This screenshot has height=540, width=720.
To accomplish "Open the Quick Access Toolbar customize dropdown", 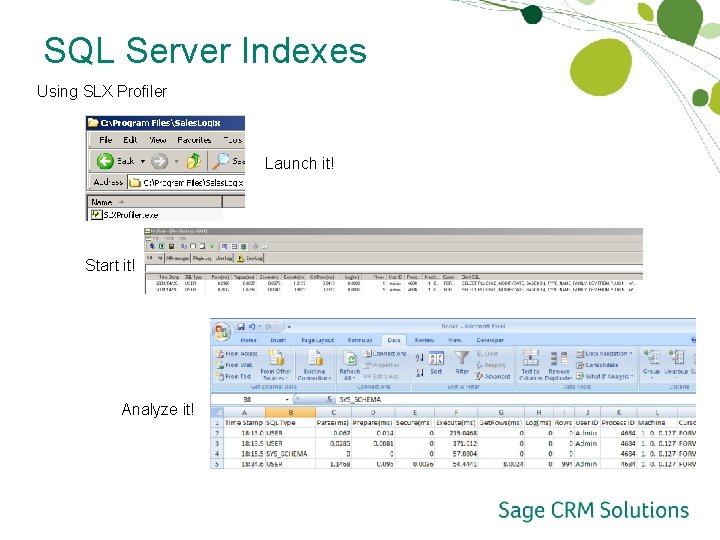I will coord(289,327).
